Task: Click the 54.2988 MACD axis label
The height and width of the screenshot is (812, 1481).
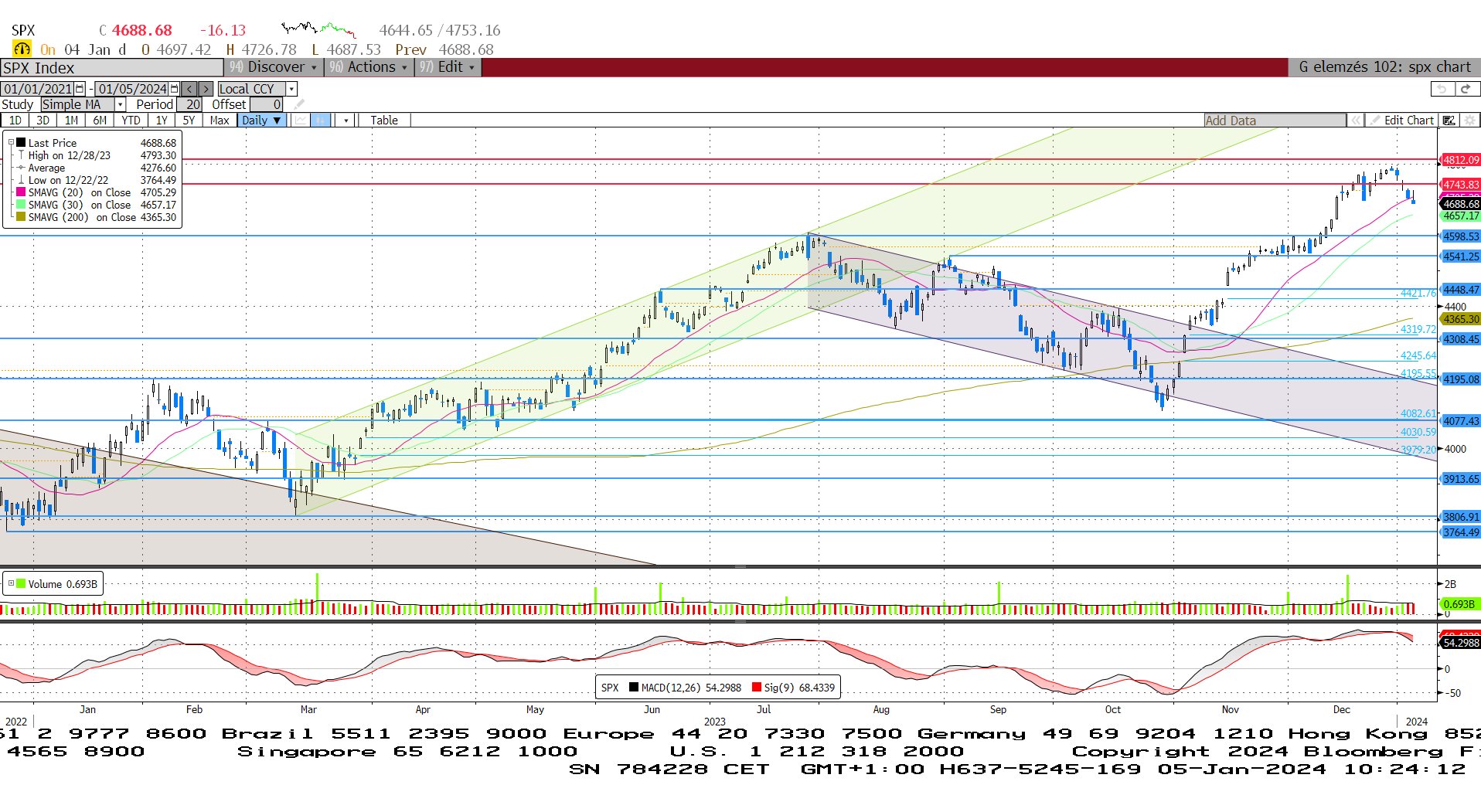Action: click(1460, 643)
